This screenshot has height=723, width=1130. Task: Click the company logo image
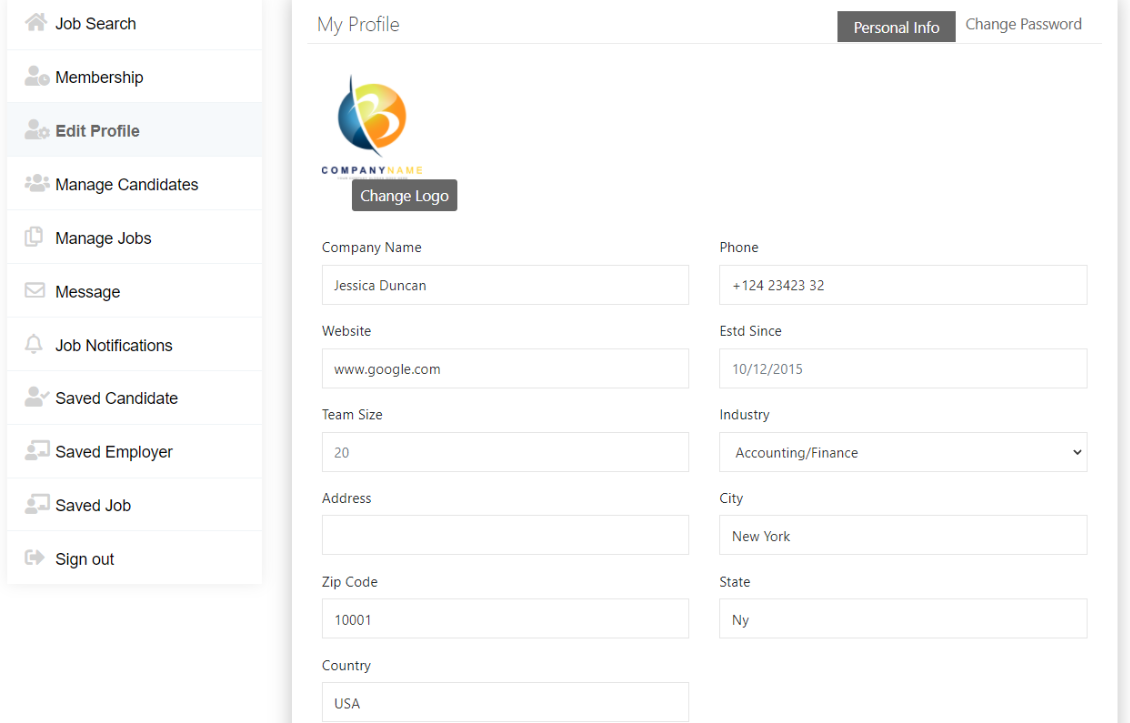[x=372, y=125]
